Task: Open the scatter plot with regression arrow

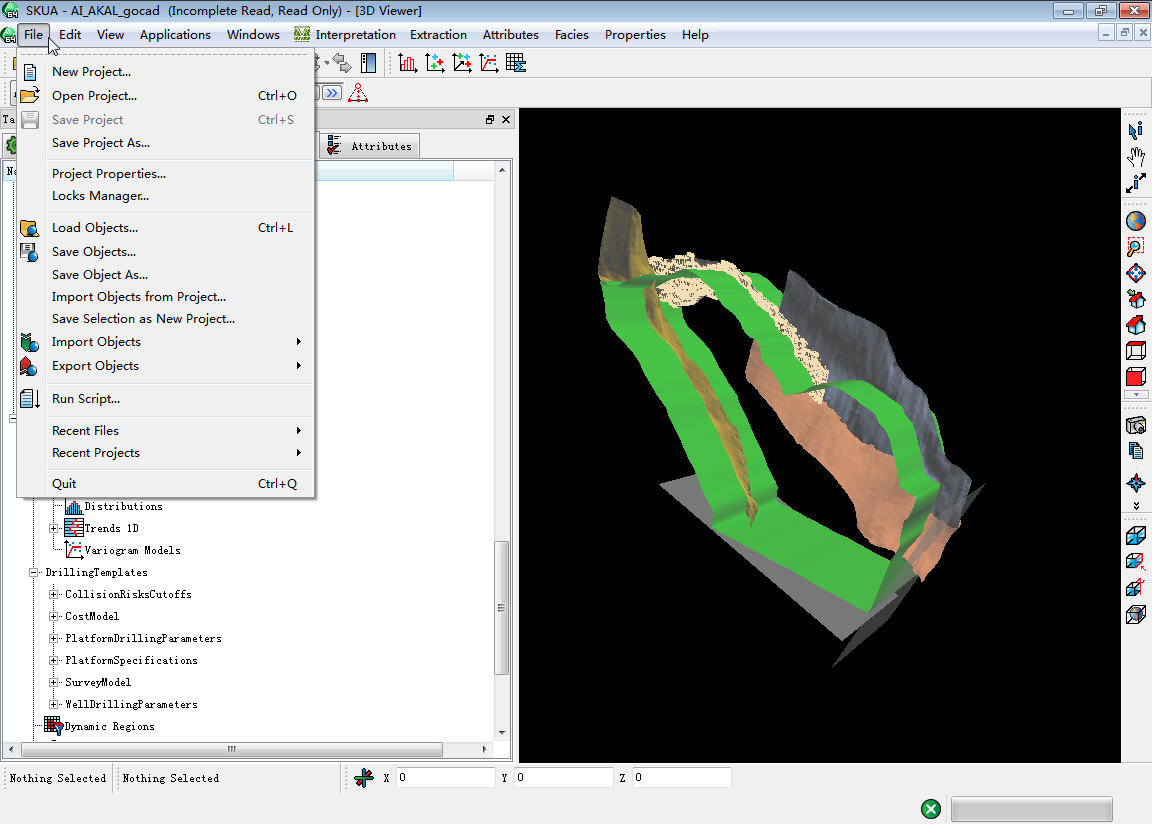Action: 462,63
